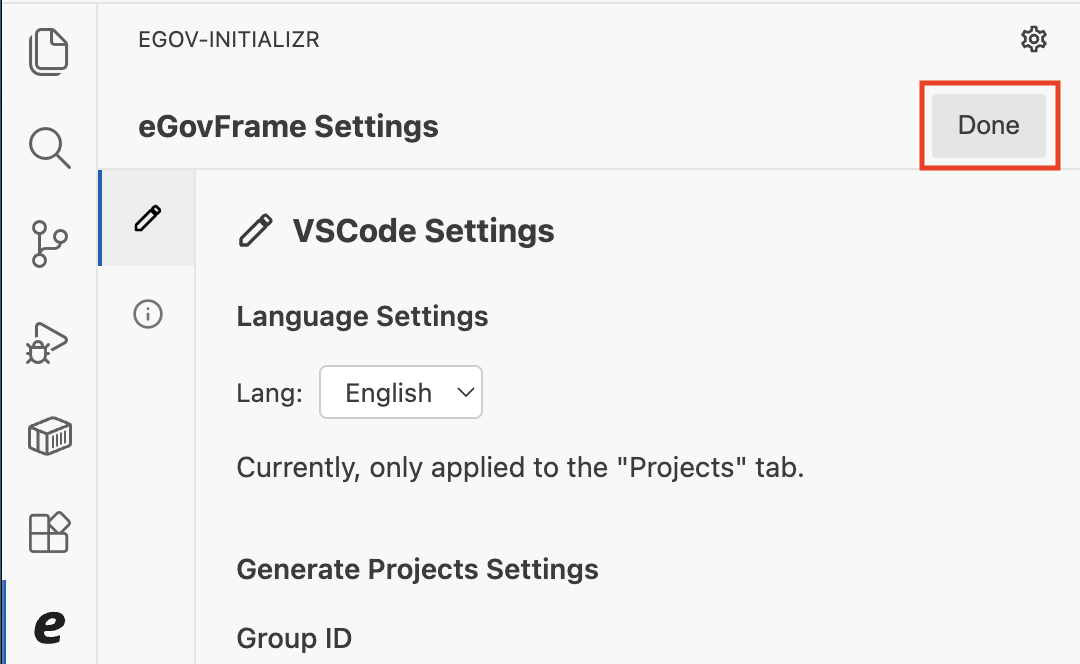
Task: Open the Lang dropdown set to English
Action: (400, 392)
